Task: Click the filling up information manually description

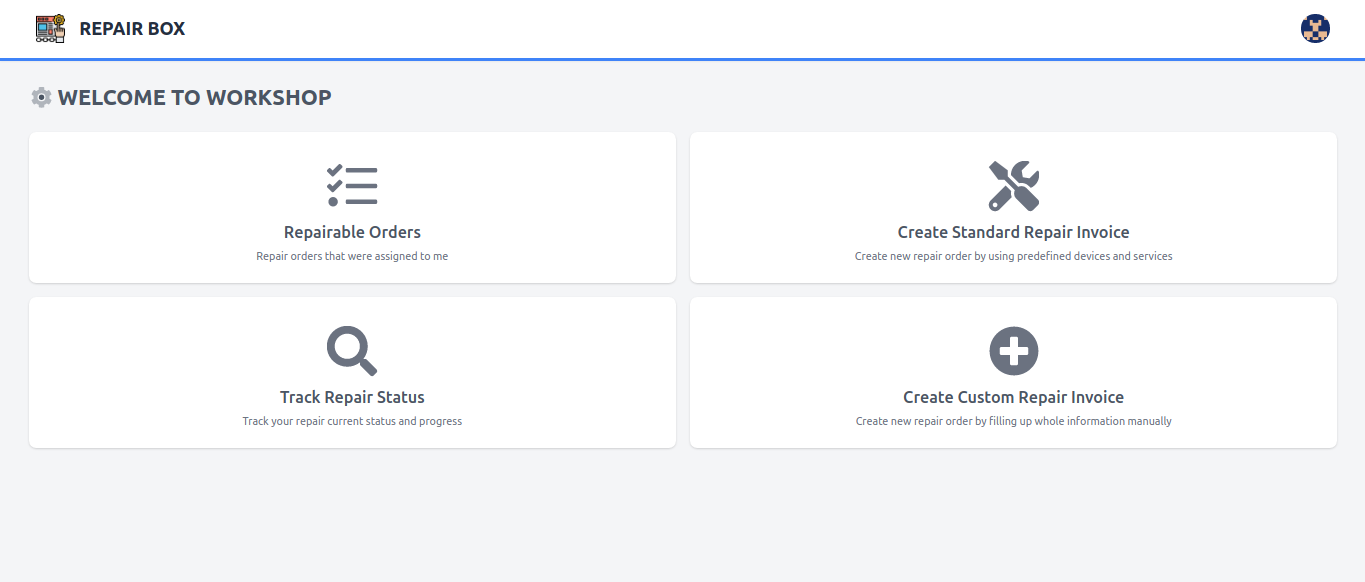Action: click(x=1013, y=421)
